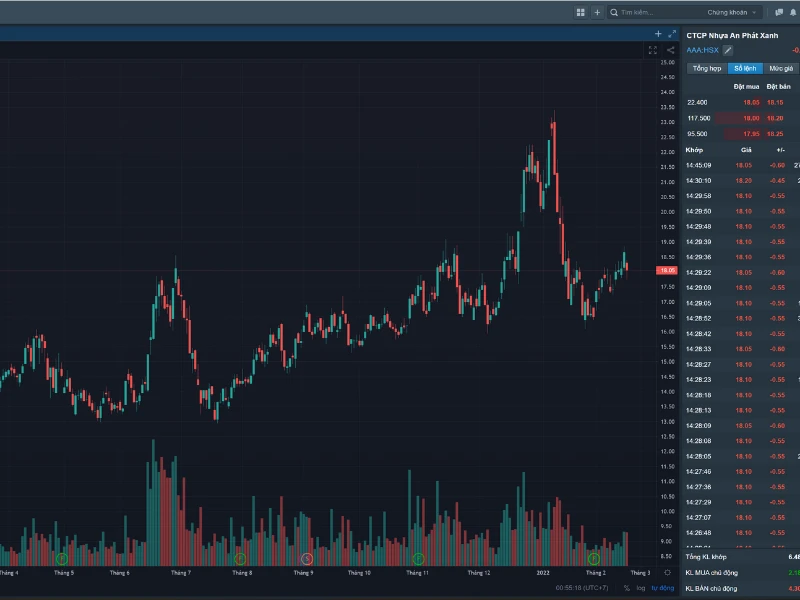
Task: Click the Tìm kiếm search field
Action: [660, 13]
